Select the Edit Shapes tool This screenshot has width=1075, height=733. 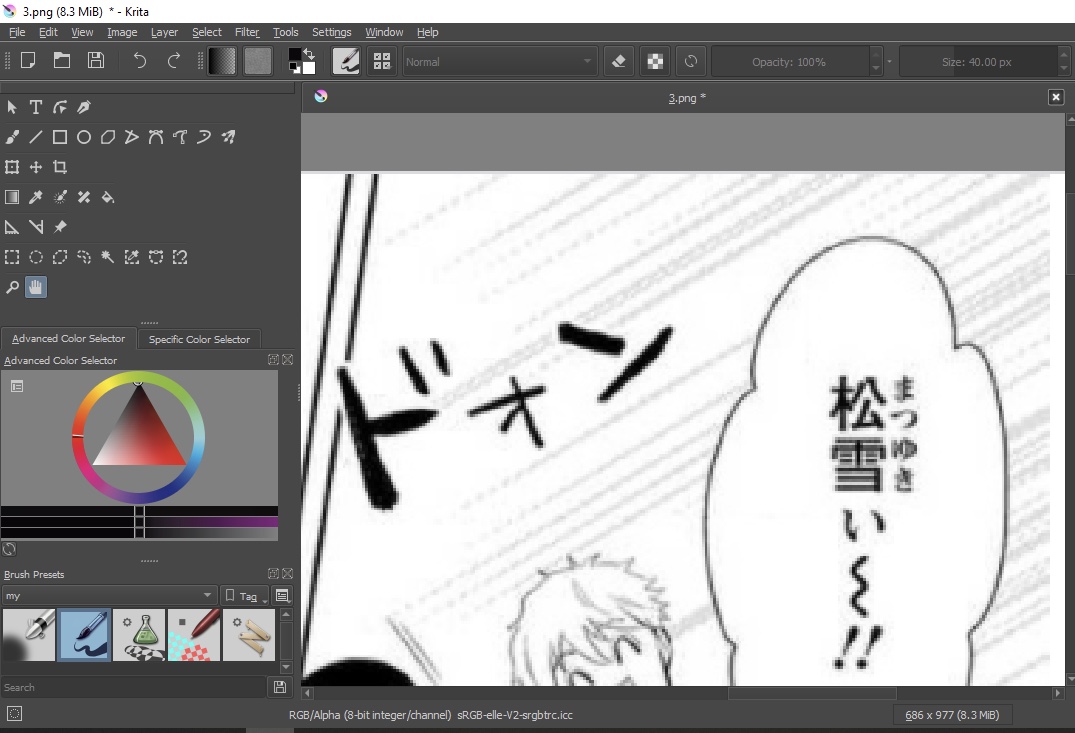[x=60, y=107]
